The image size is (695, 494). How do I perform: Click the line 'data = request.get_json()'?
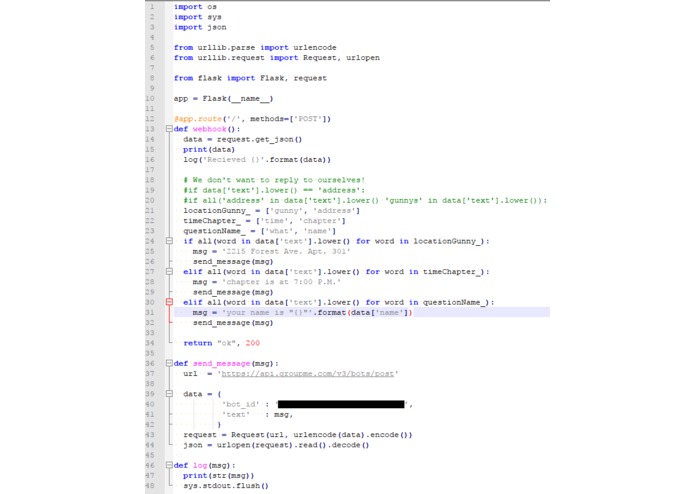(x=242, y=140)
